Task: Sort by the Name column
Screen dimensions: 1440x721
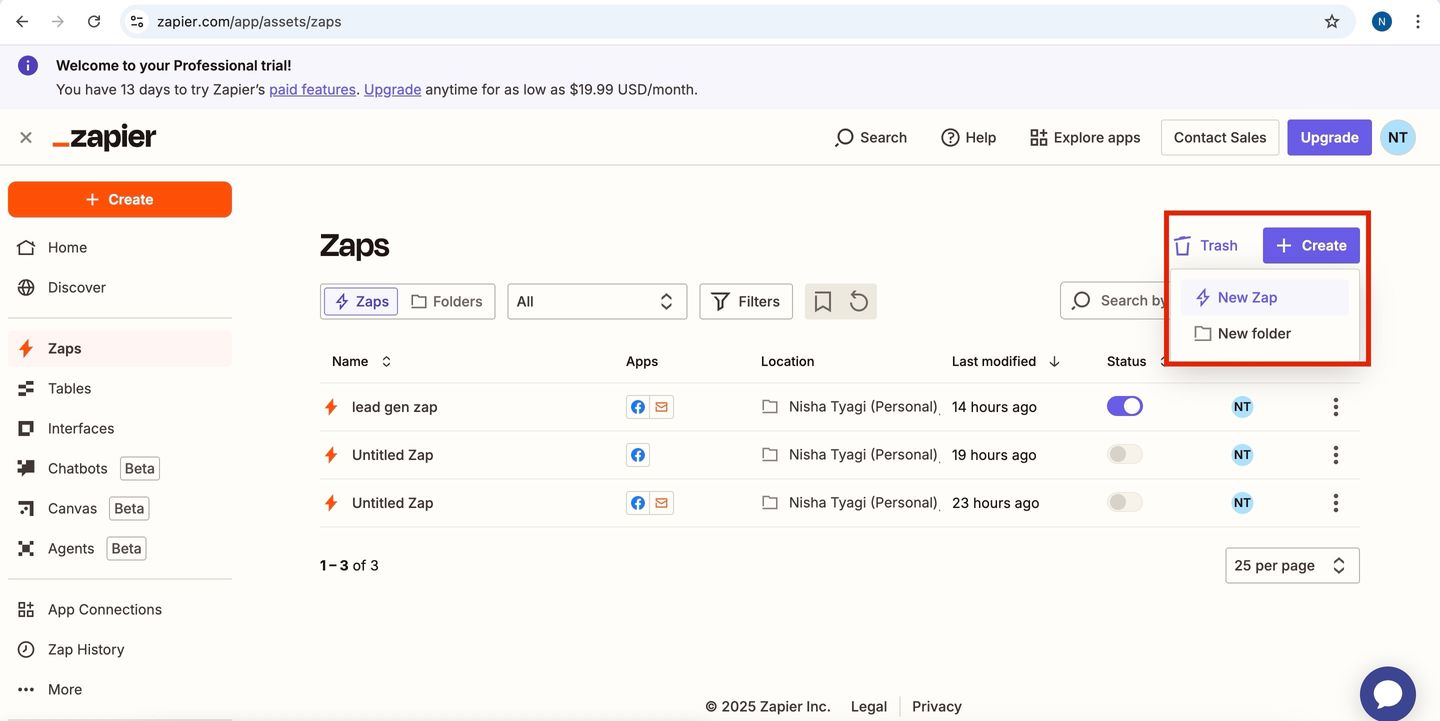Action: pyautogui.click(x=361, y=361)
